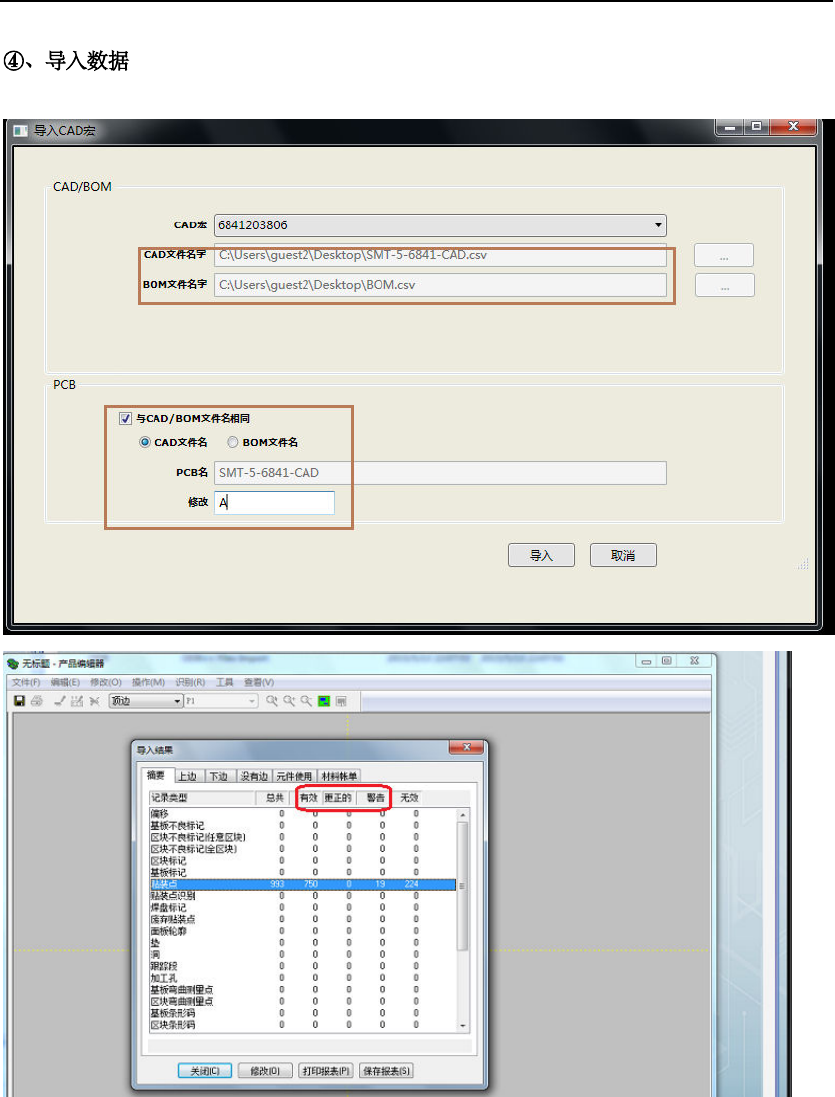This screenshot has width=835, height=1097.
Task: Click the 修改 revision input field
Action: (274, 502)
